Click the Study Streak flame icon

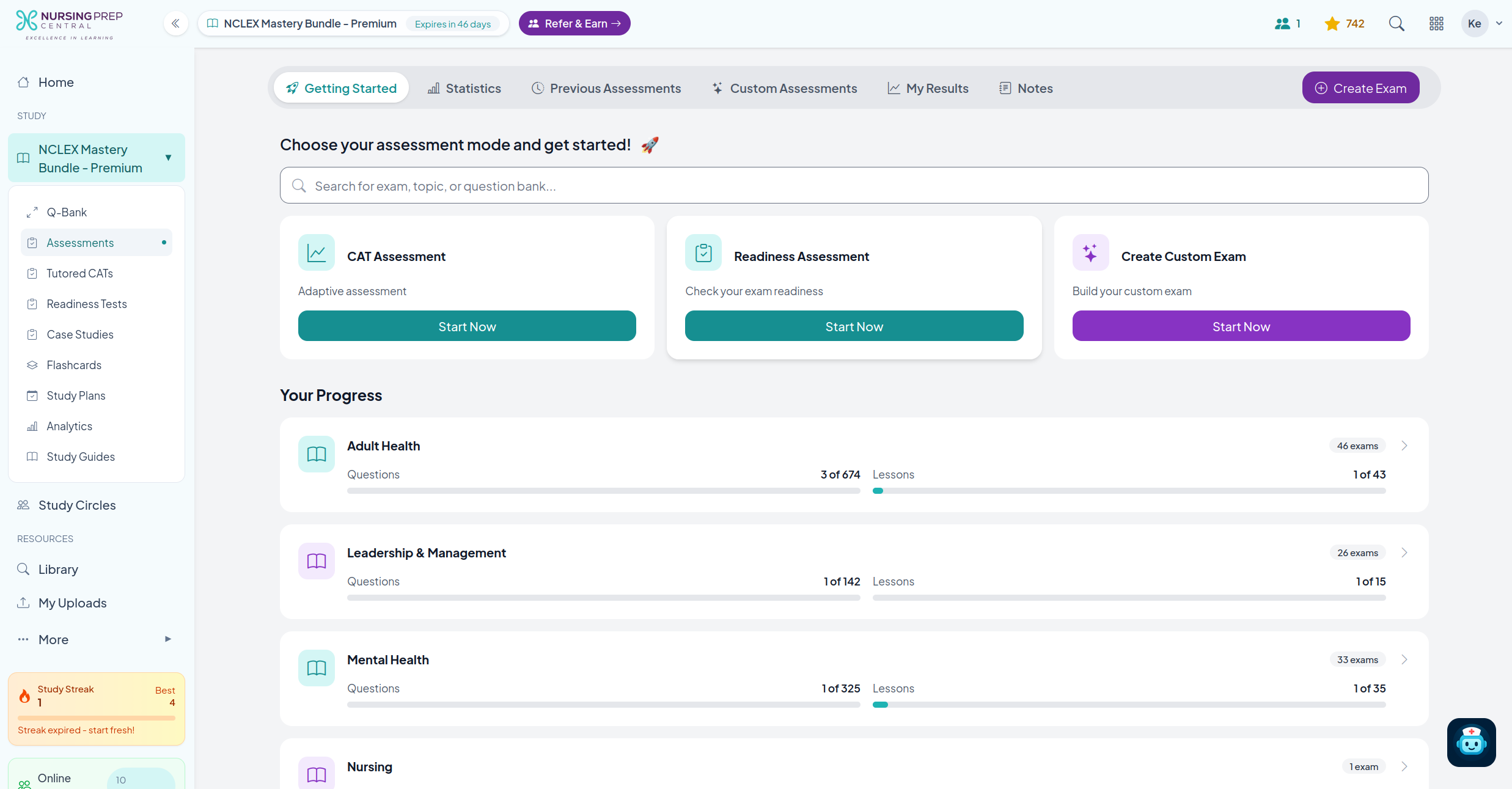(x=25, y=695)
